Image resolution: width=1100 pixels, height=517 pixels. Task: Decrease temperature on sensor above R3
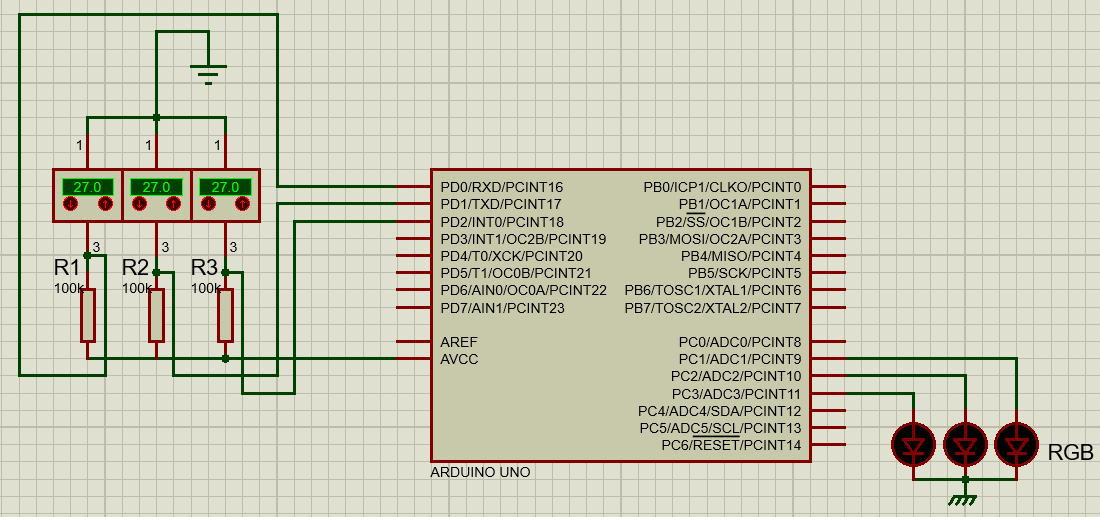point(208,204)
